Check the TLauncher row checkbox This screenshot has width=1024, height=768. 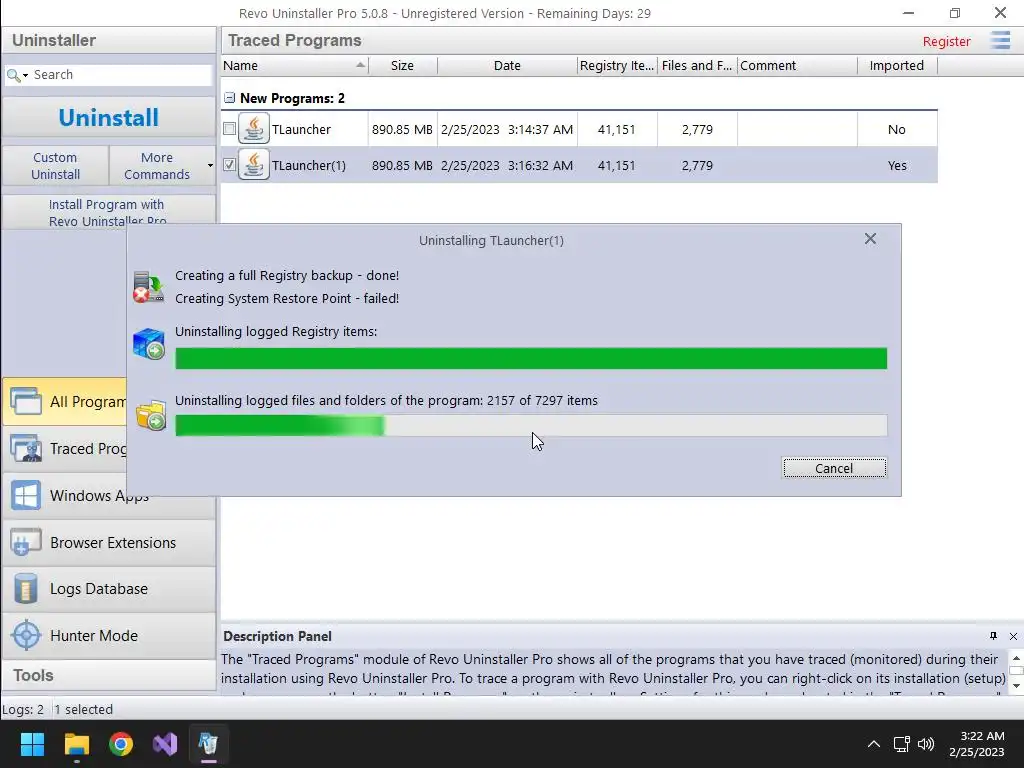[229, 129]
